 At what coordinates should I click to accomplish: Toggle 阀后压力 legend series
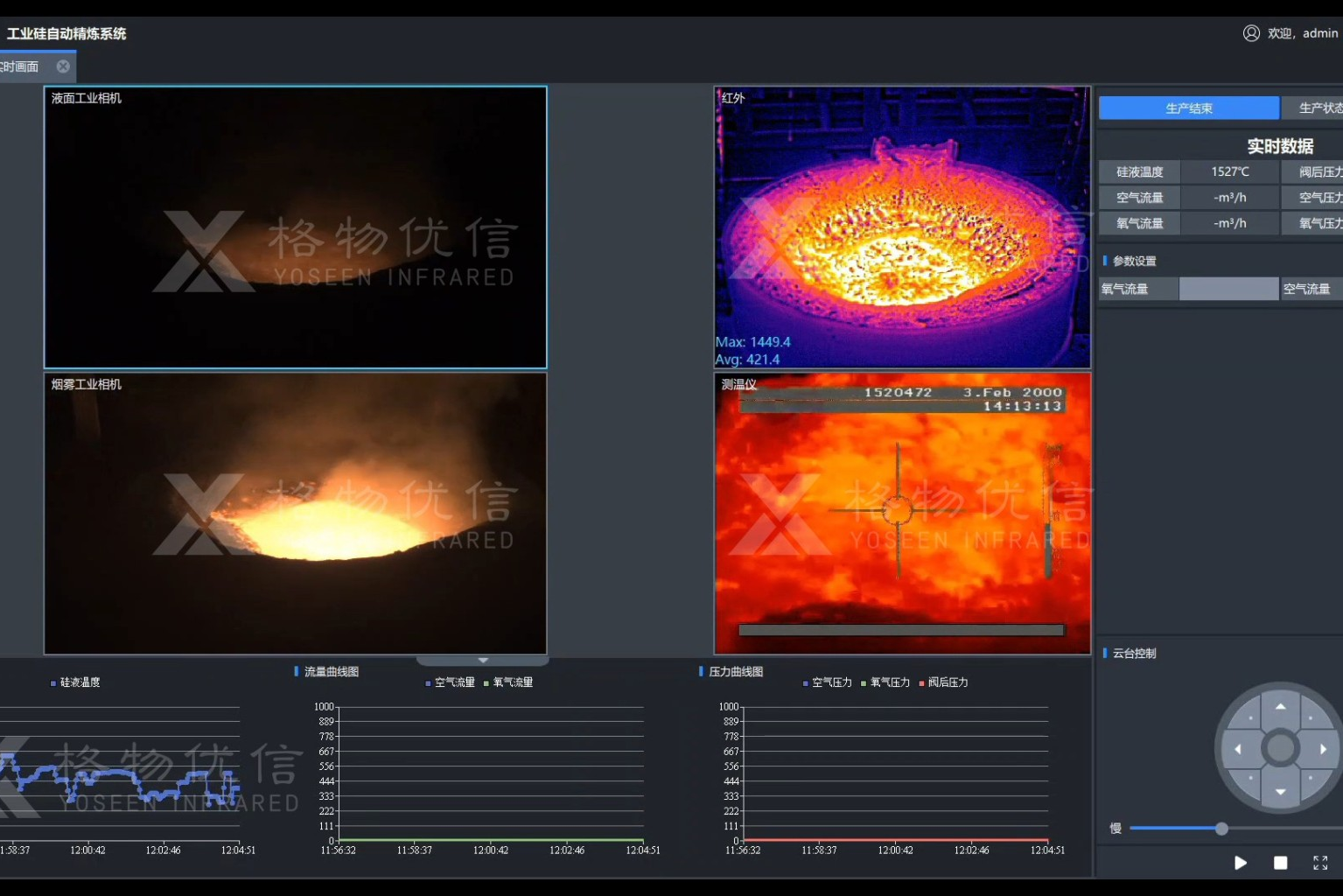(x=943, y=682)
